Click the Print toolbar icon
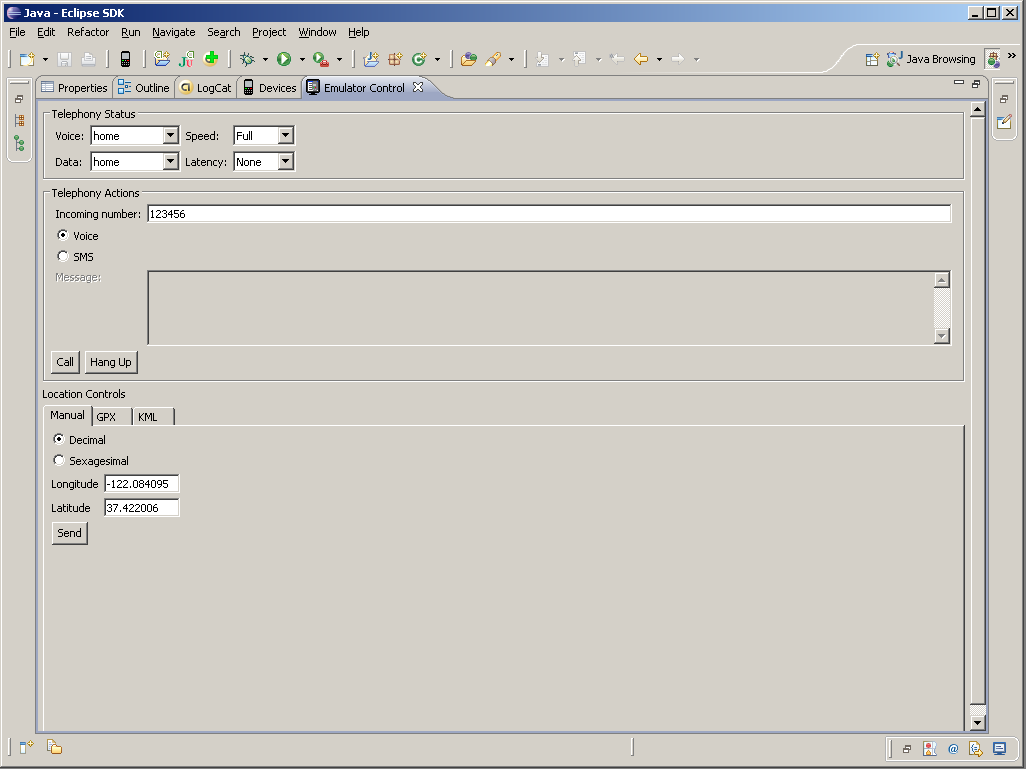 pos(88,60)
